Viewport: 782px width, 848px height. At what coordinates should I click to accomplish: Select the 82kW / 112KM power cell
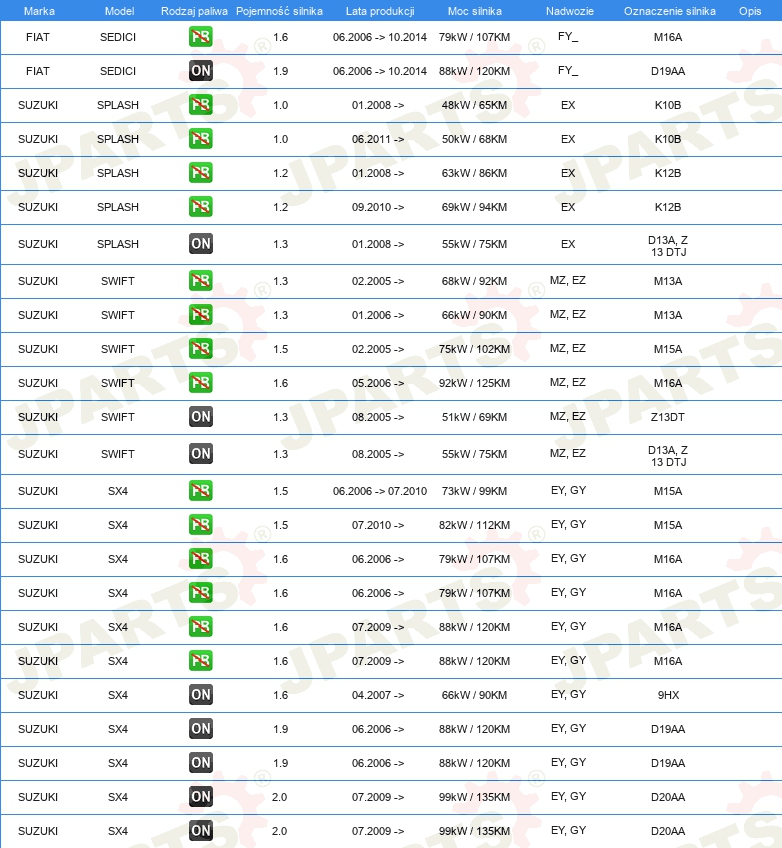coord(474,525)
